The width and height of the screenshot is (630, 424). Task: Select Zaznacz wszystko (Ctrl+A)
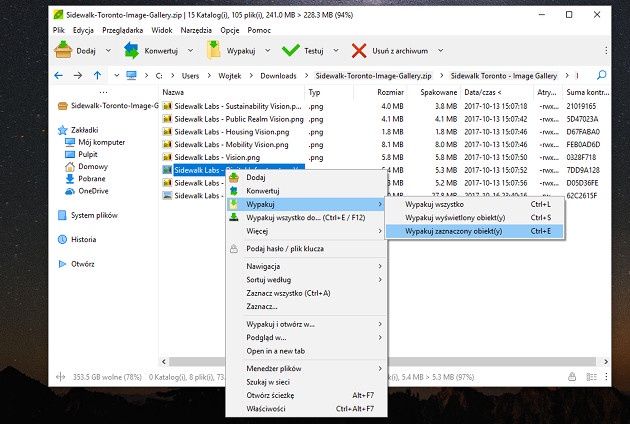[x=307, y=293]
